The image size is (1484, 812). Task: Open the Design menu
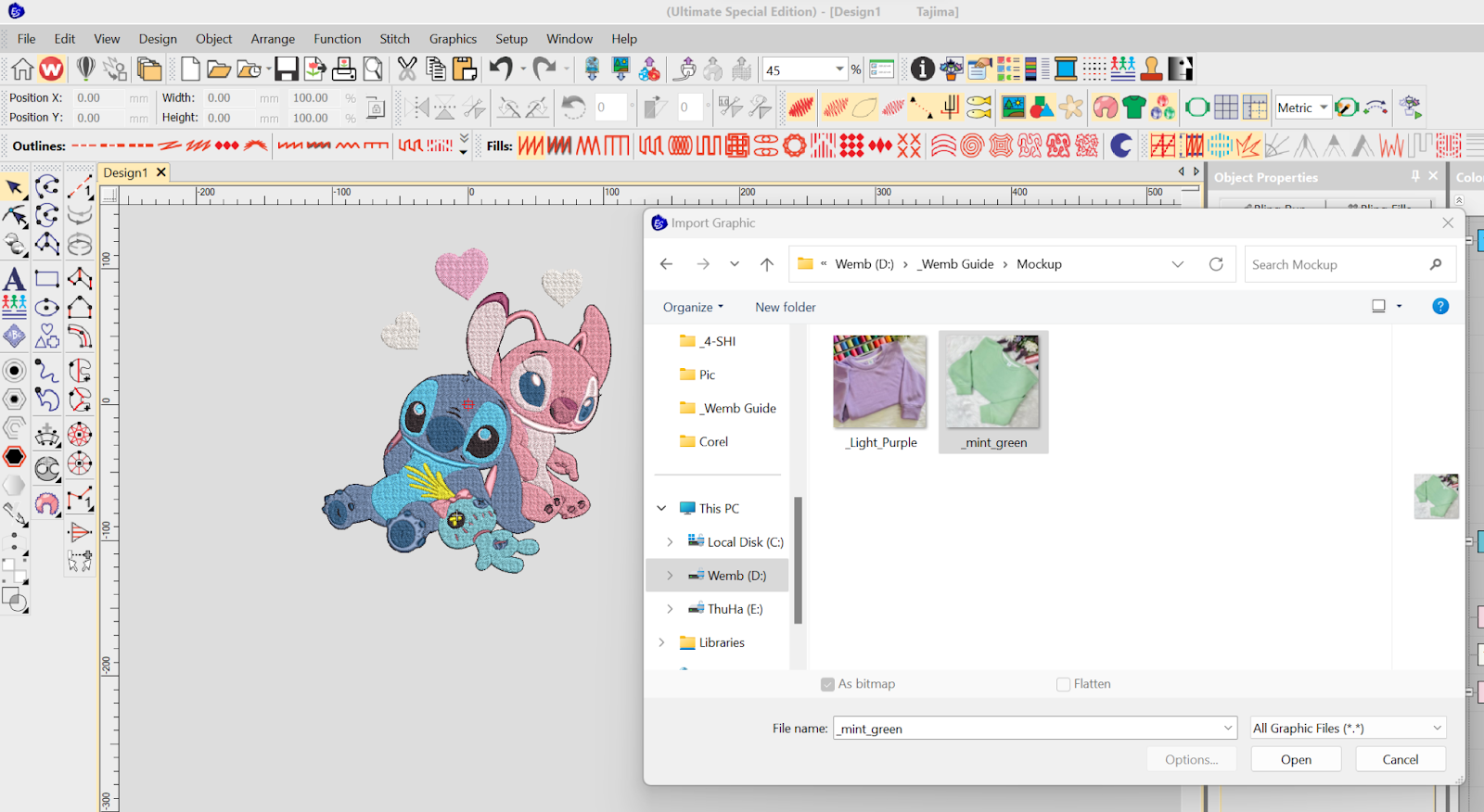pos(158,39)
